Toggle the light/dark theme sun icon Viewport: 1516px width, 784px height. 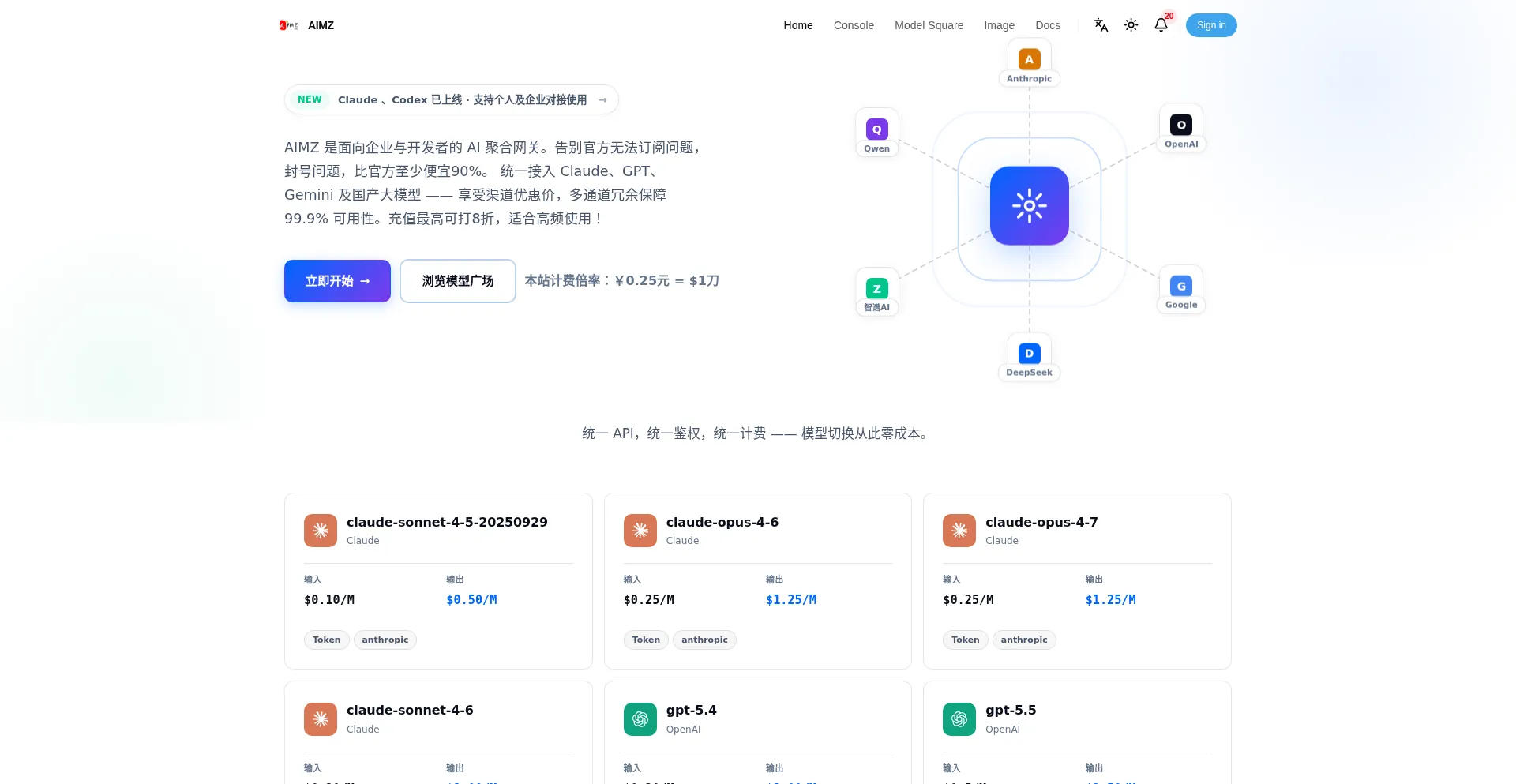1131,25
